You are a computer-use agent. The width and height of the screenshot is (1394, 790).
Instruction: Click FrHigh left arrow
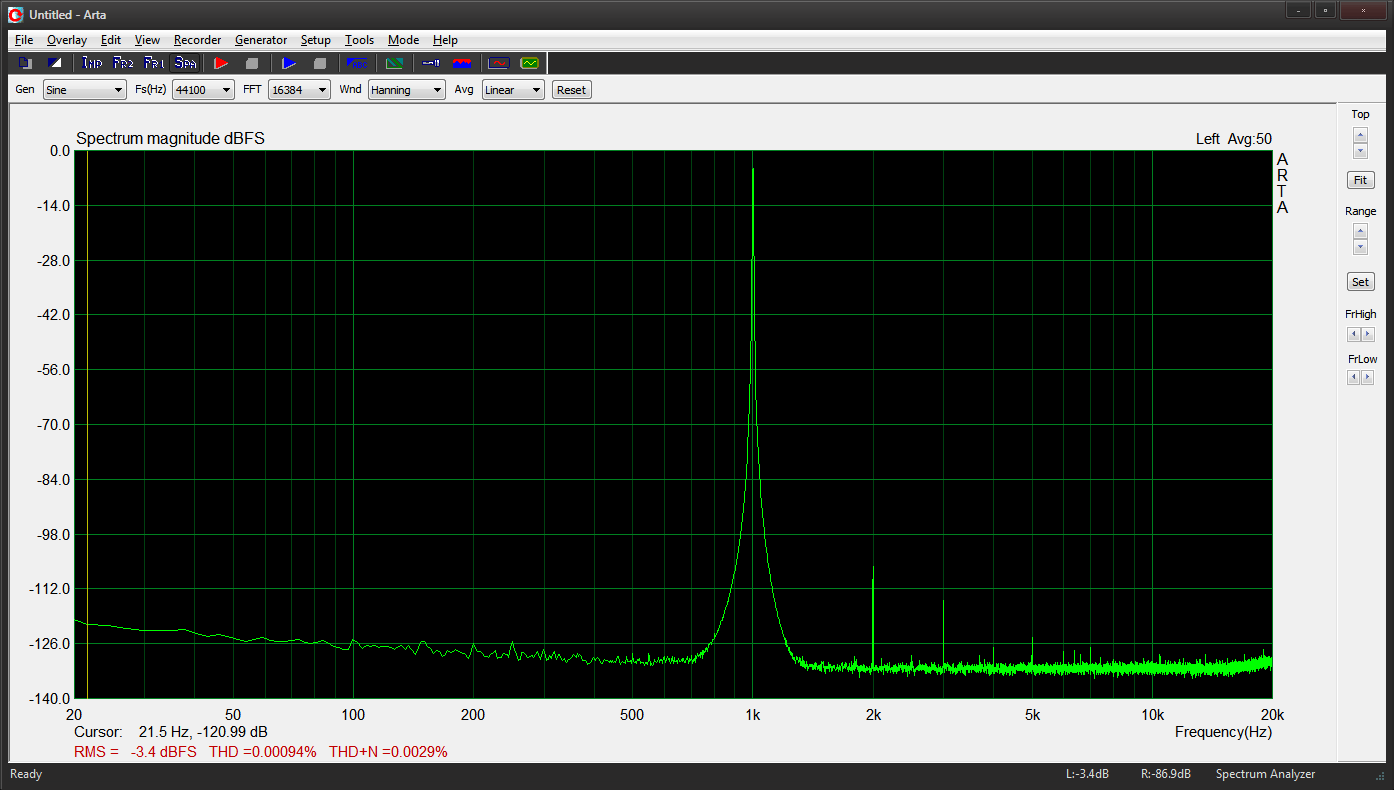1353,334
